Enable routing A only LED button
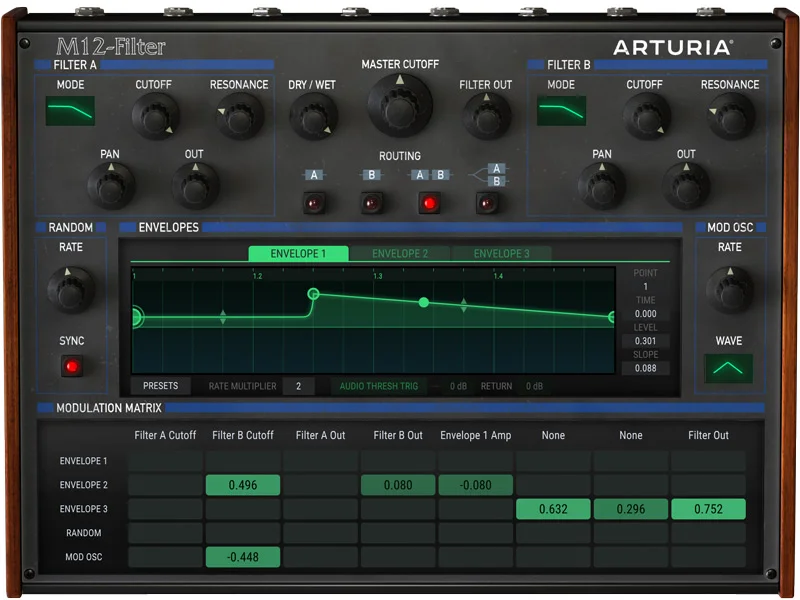Image resolution: width=800 pixels, height=600 pixels. (314, 203)
